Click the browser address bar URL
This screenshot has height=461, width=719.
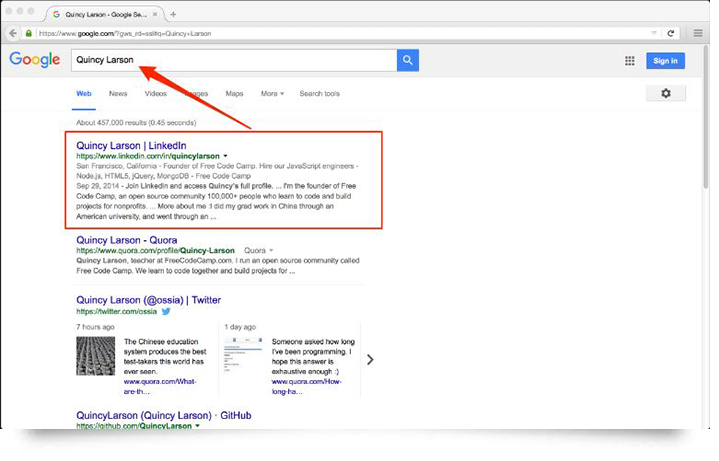coord(126,34)
